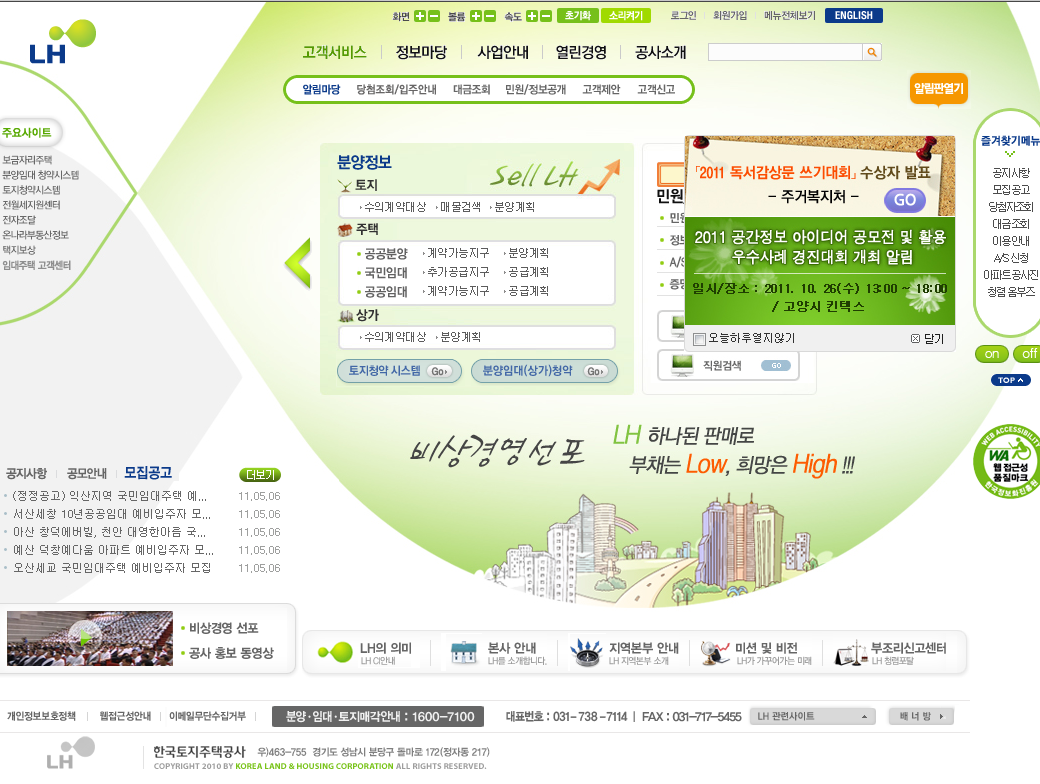Open 보금자리주택 in the 주요사이트 list
The height and width of the screenshot is (784, 1040).
pyautogui.click(x=27, y=160)
